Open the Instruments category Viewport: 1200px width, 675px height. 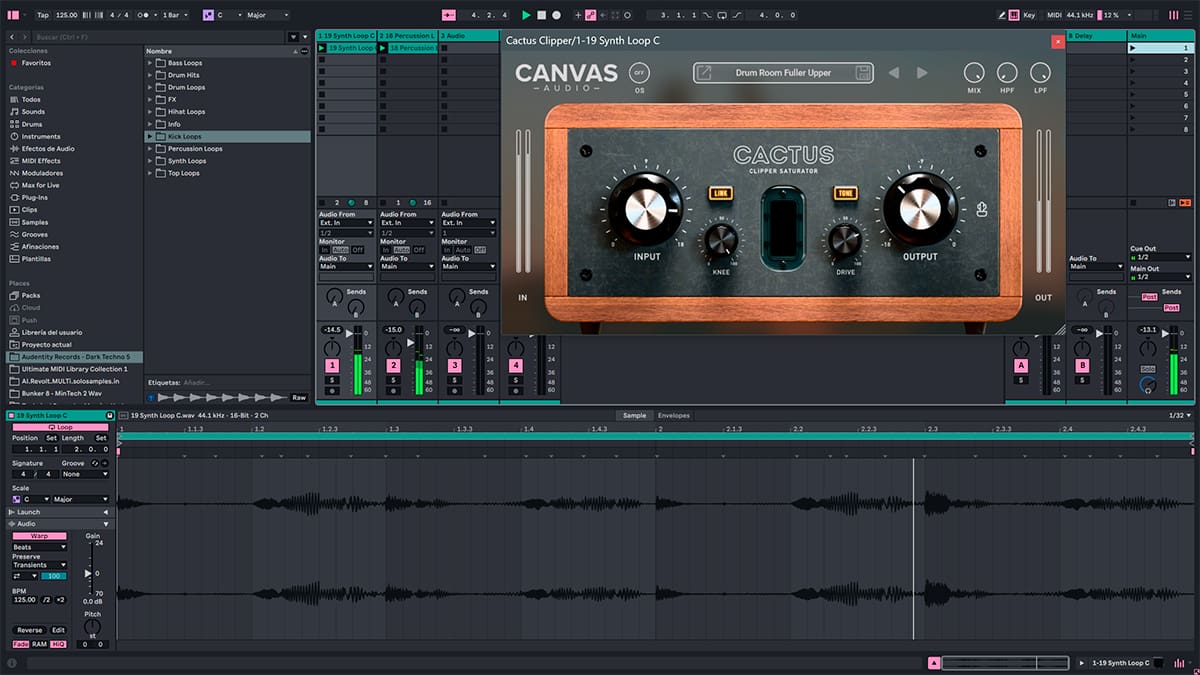[x=41, y=136]
